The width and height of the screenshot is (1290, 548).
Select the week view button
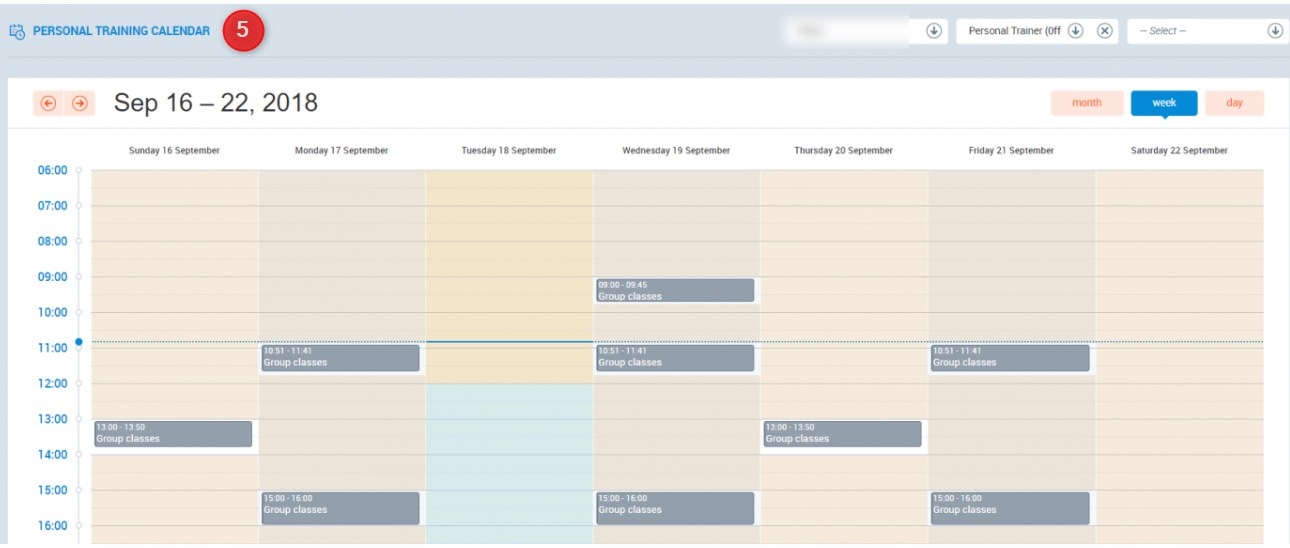(1163, 103)
